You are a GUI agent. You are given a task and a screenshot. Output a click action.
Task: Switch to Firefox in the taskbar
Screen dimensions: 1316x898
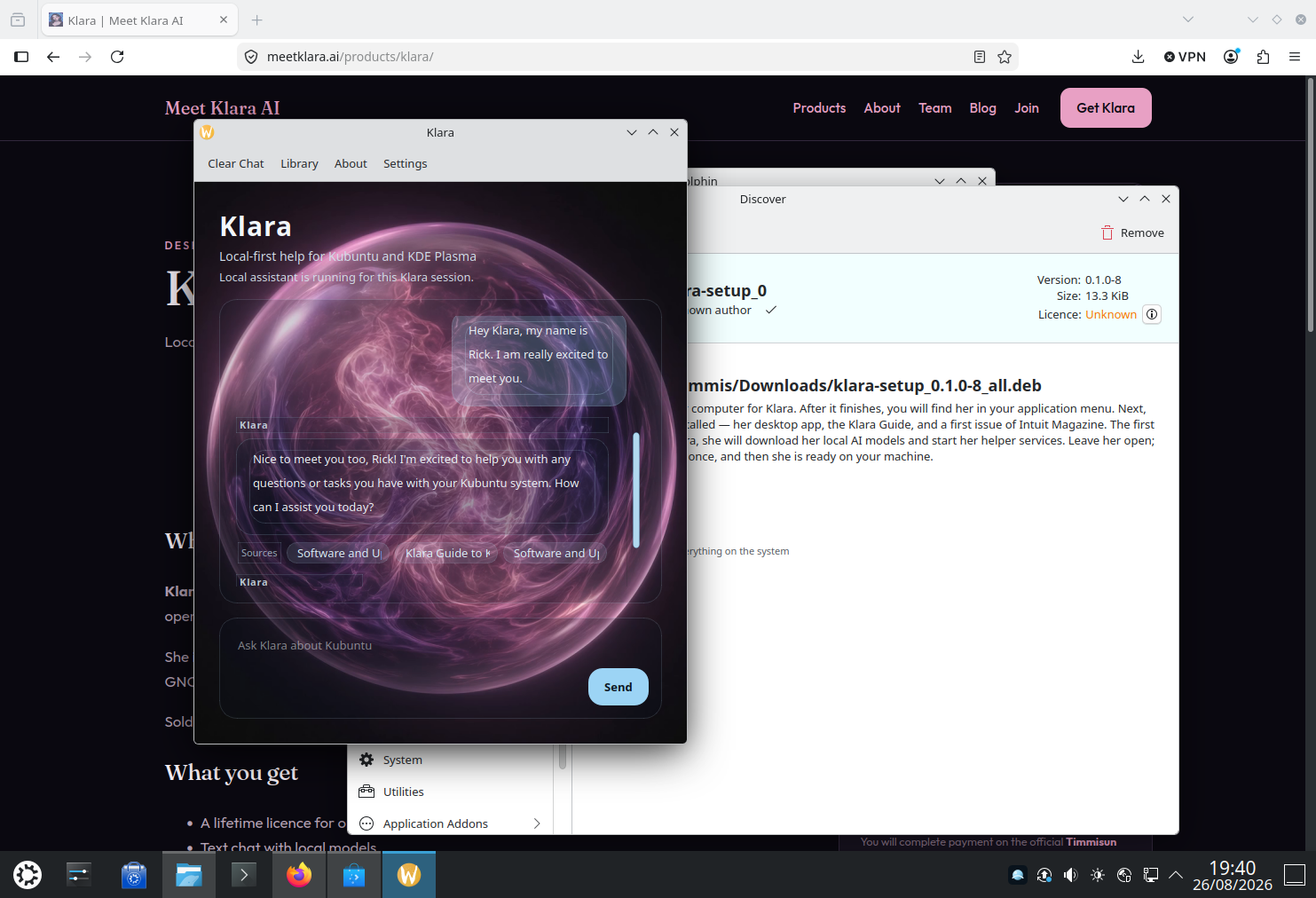click(299, 875)
